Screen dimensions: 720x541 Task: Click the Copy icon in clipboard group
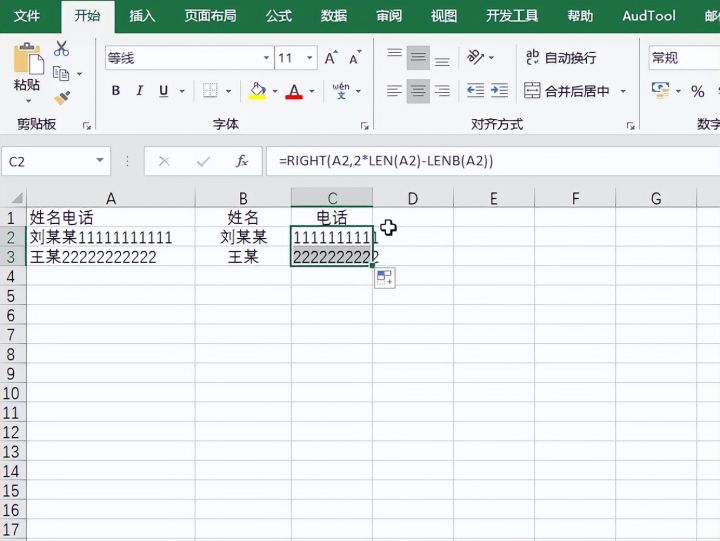pos(61,73)
